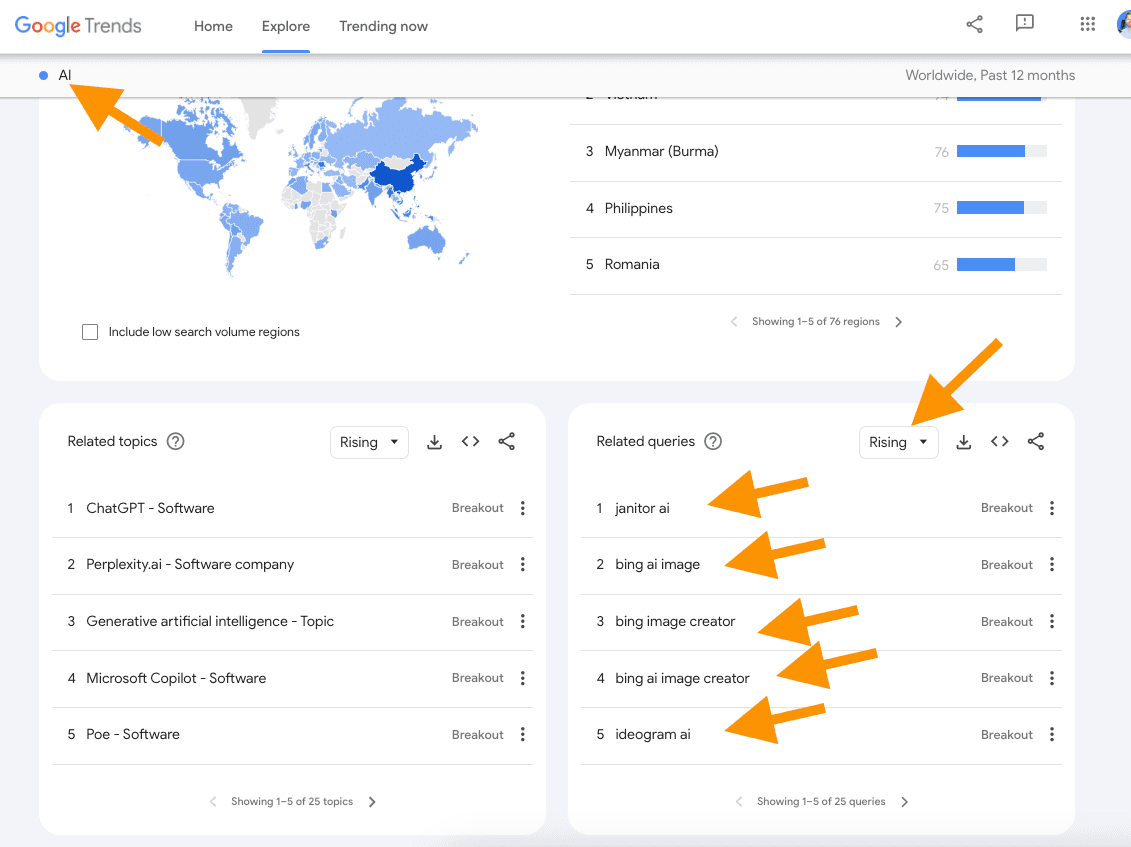Embed the Related topics widget
This screenshot has width=1131, height=847.
(470, 442)
